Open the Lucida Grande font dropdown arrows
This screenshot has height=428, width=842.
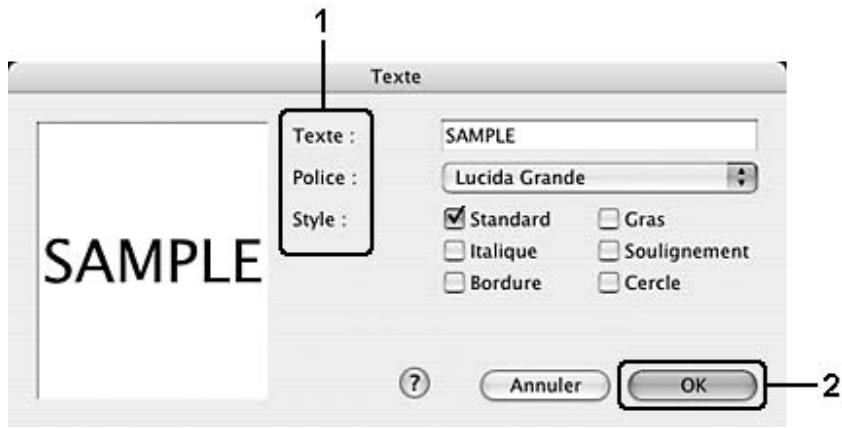pos(741,177)
